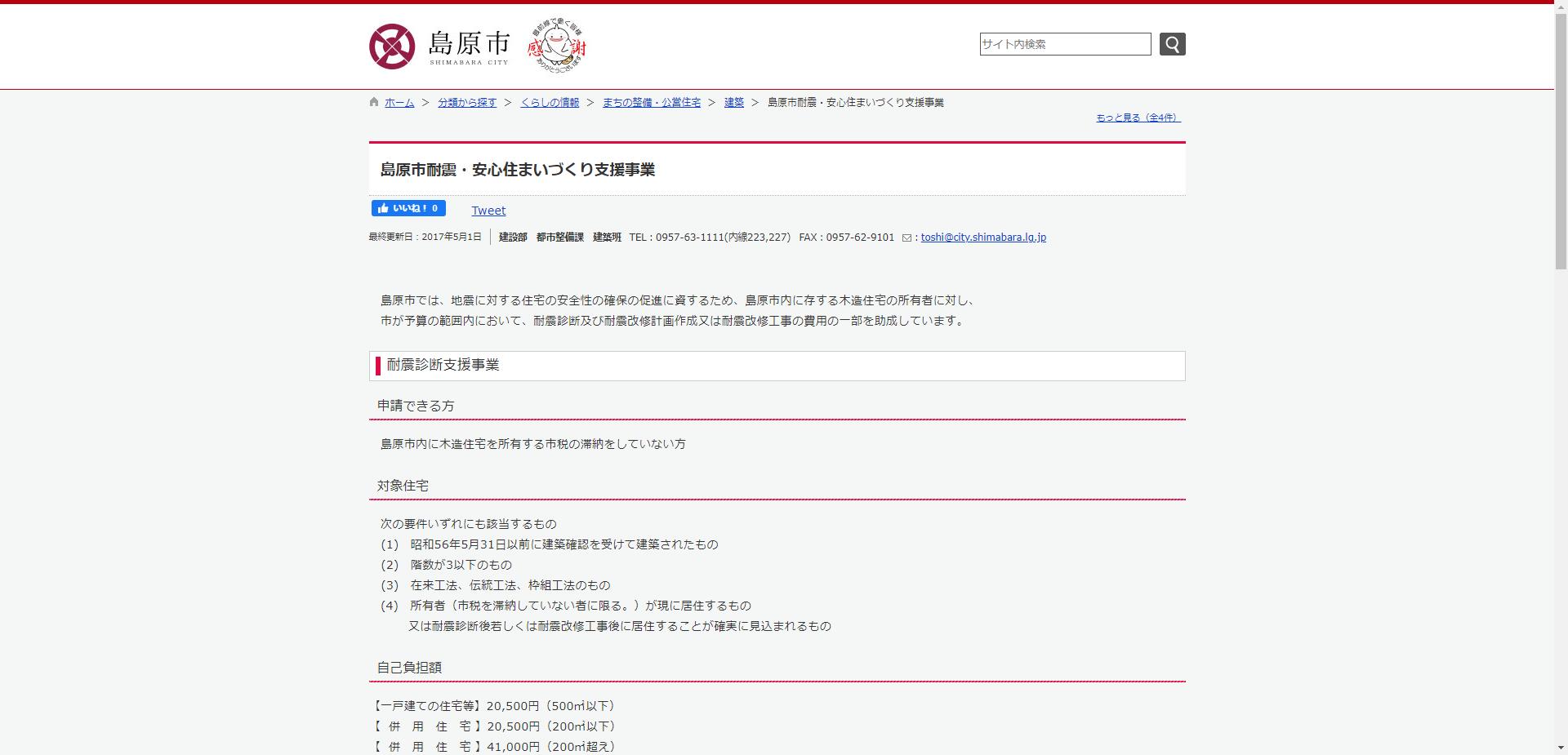1568x755 pixels.
Task: Click the Shimabara City logo emblem
Action: (395, 46)
